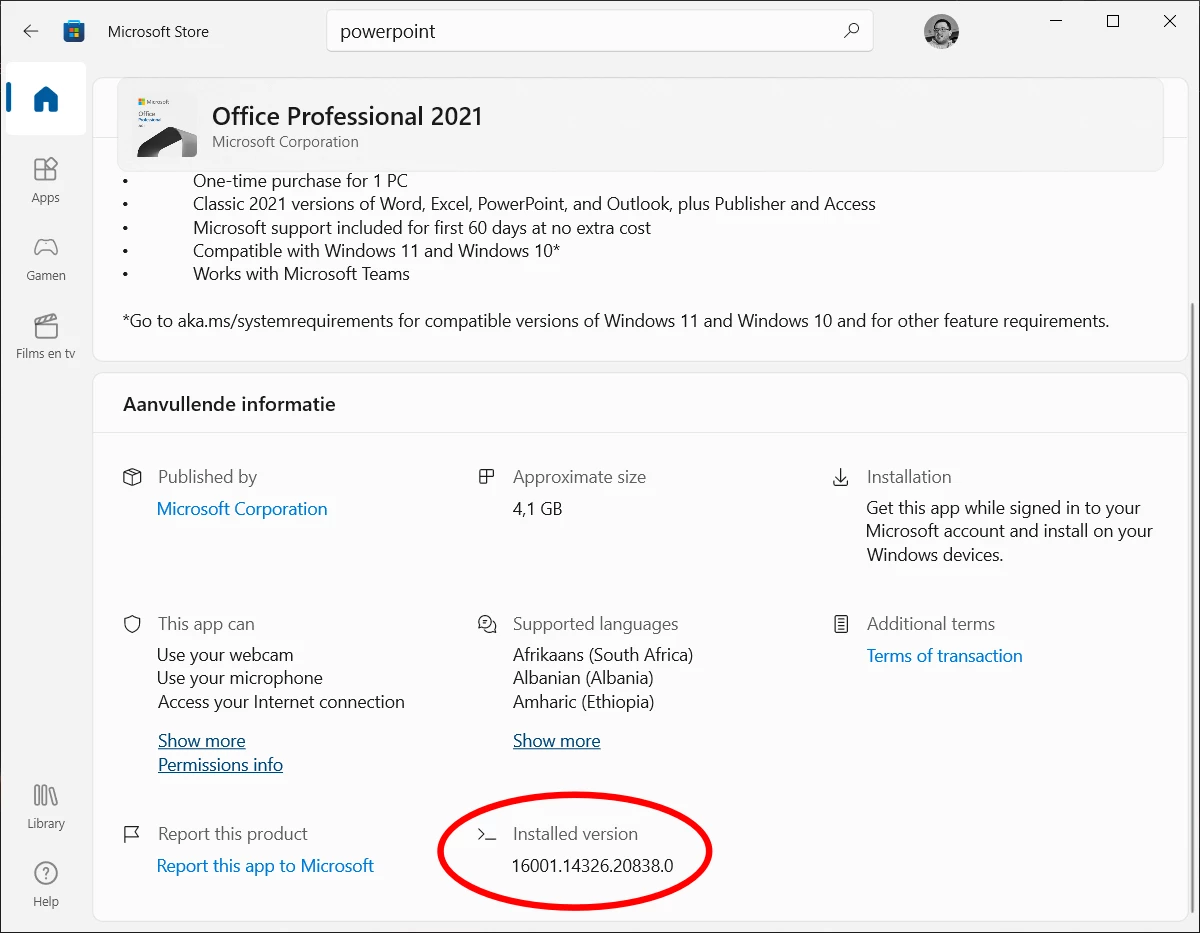The image size is (1200, 933).
Task: Click Use your webcam permission
Action: click(x=226, y=655)
